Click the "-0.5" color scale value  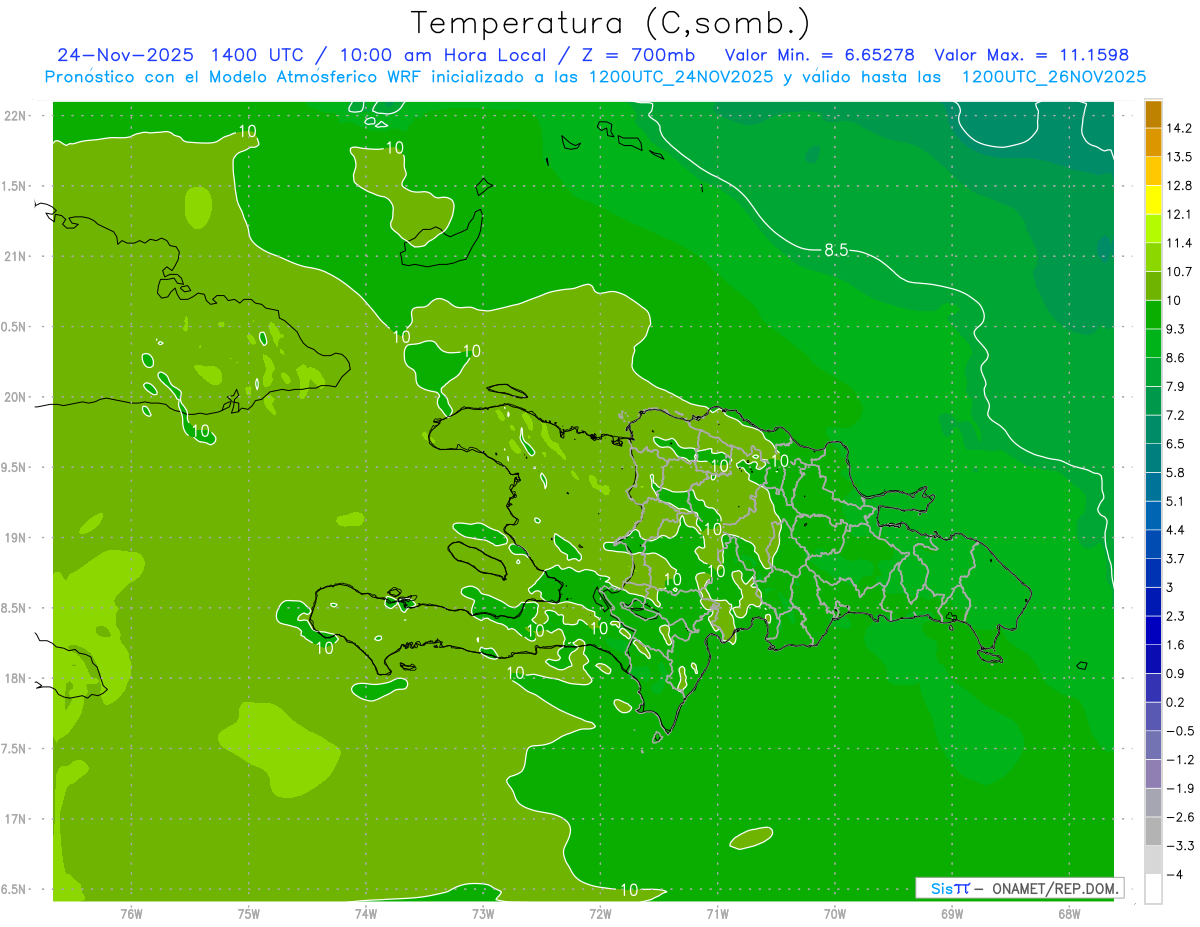pos(1179,731)
